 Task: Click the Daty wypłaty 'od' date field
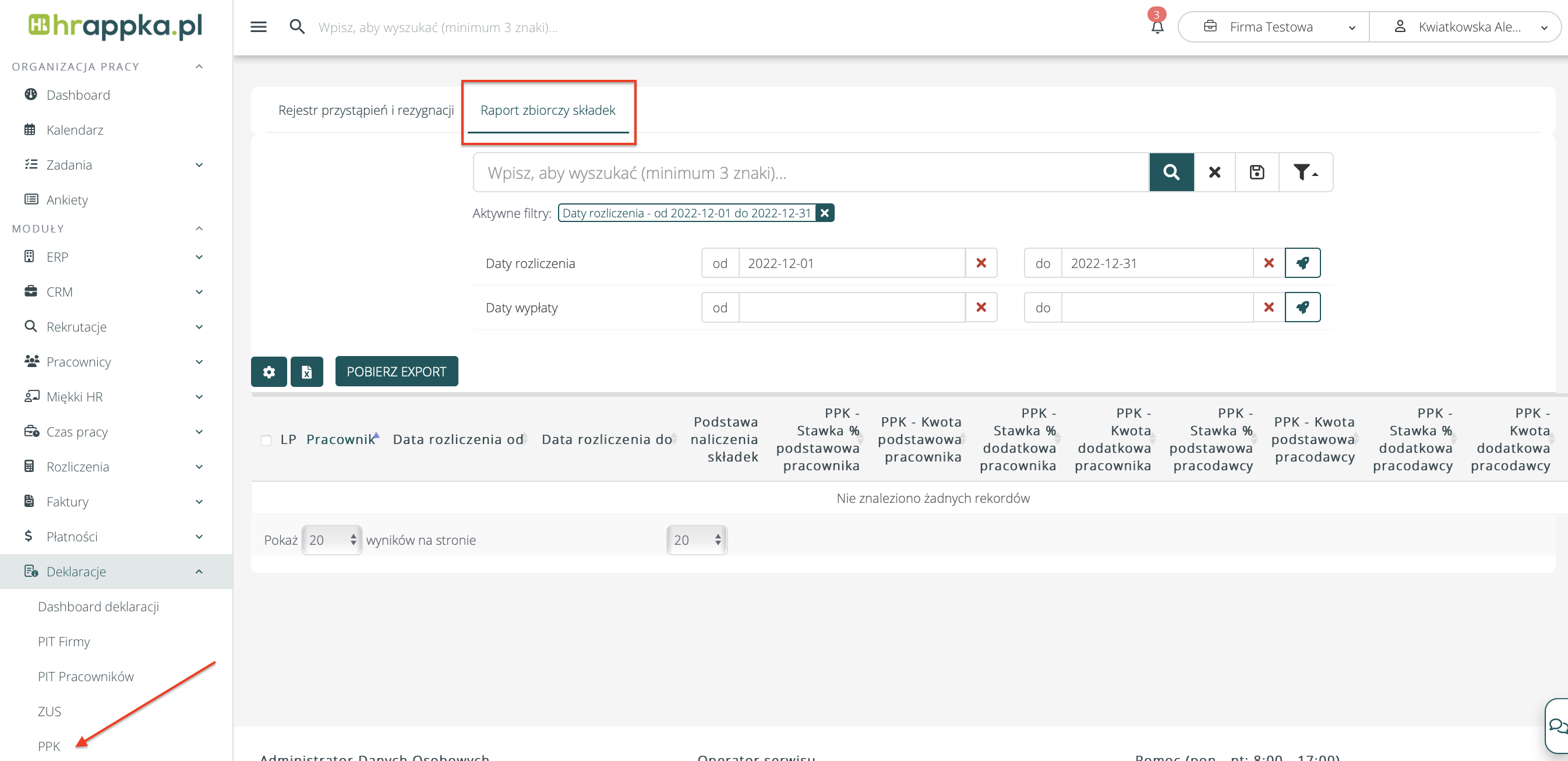point(851,308)
